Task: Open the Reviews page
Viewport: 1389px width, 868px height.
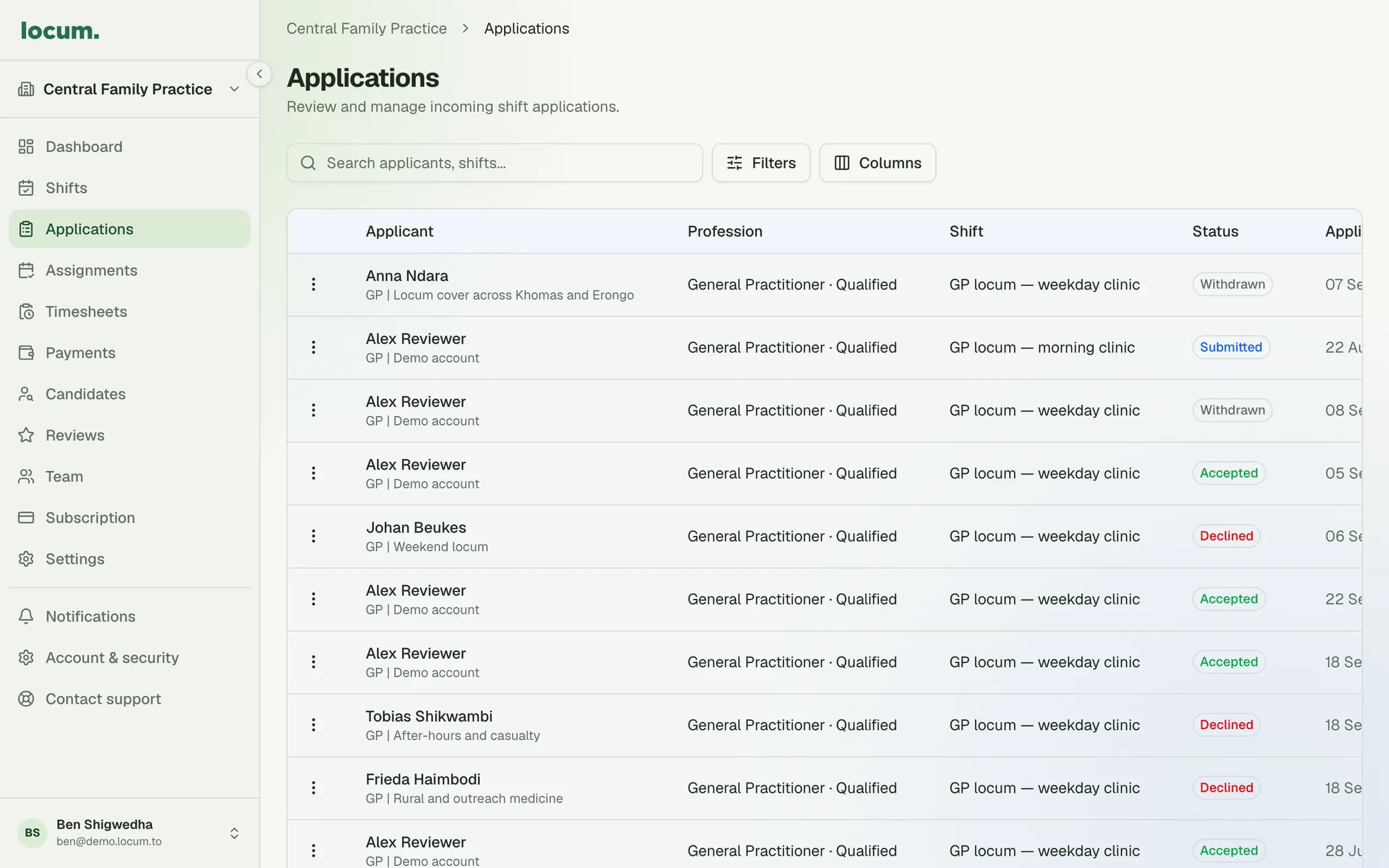Action: pos(130,435)
